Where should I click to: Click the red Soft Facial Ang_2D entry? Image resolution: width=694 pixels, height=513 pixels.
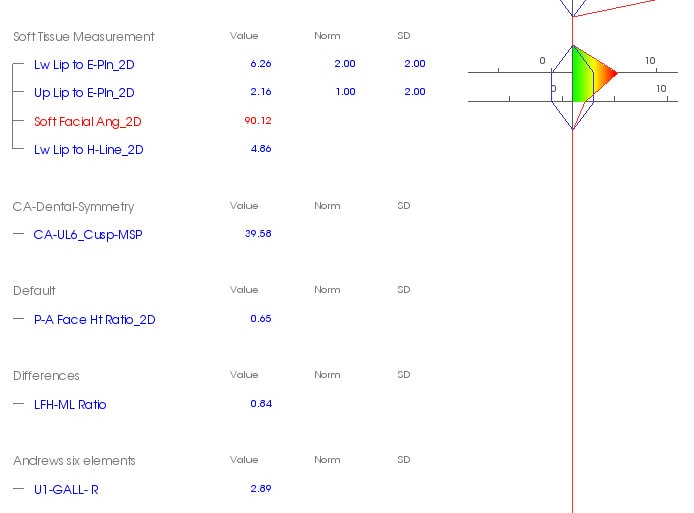88,121
